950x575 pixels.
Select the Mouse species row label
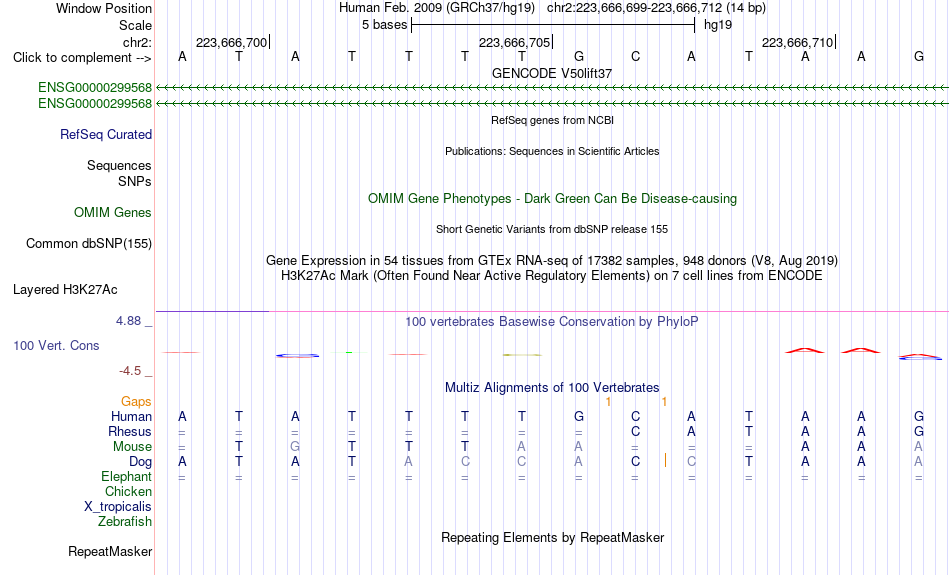point(132,447)
